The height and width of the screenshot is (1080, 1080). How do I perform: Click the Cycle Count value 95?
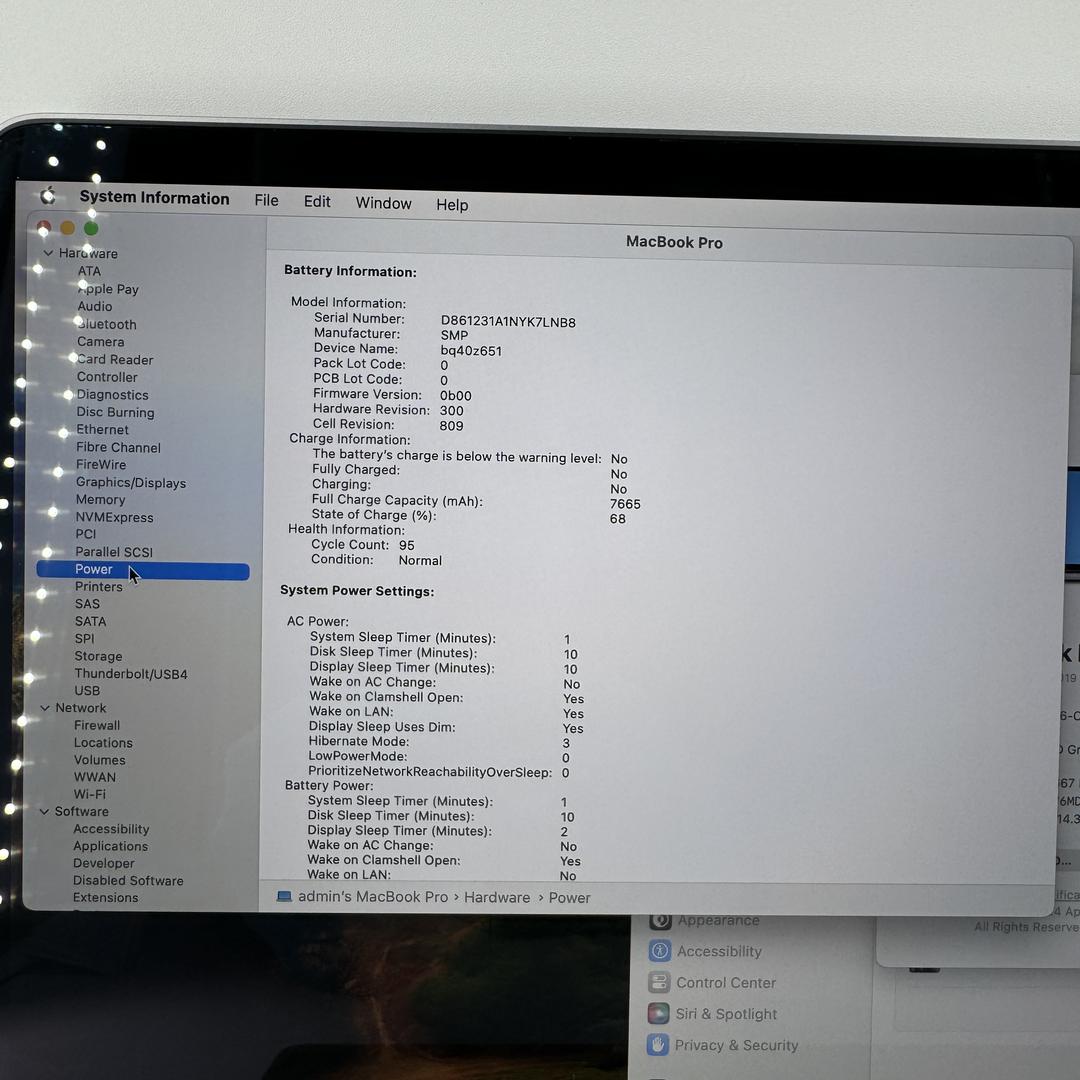(406, 545)
